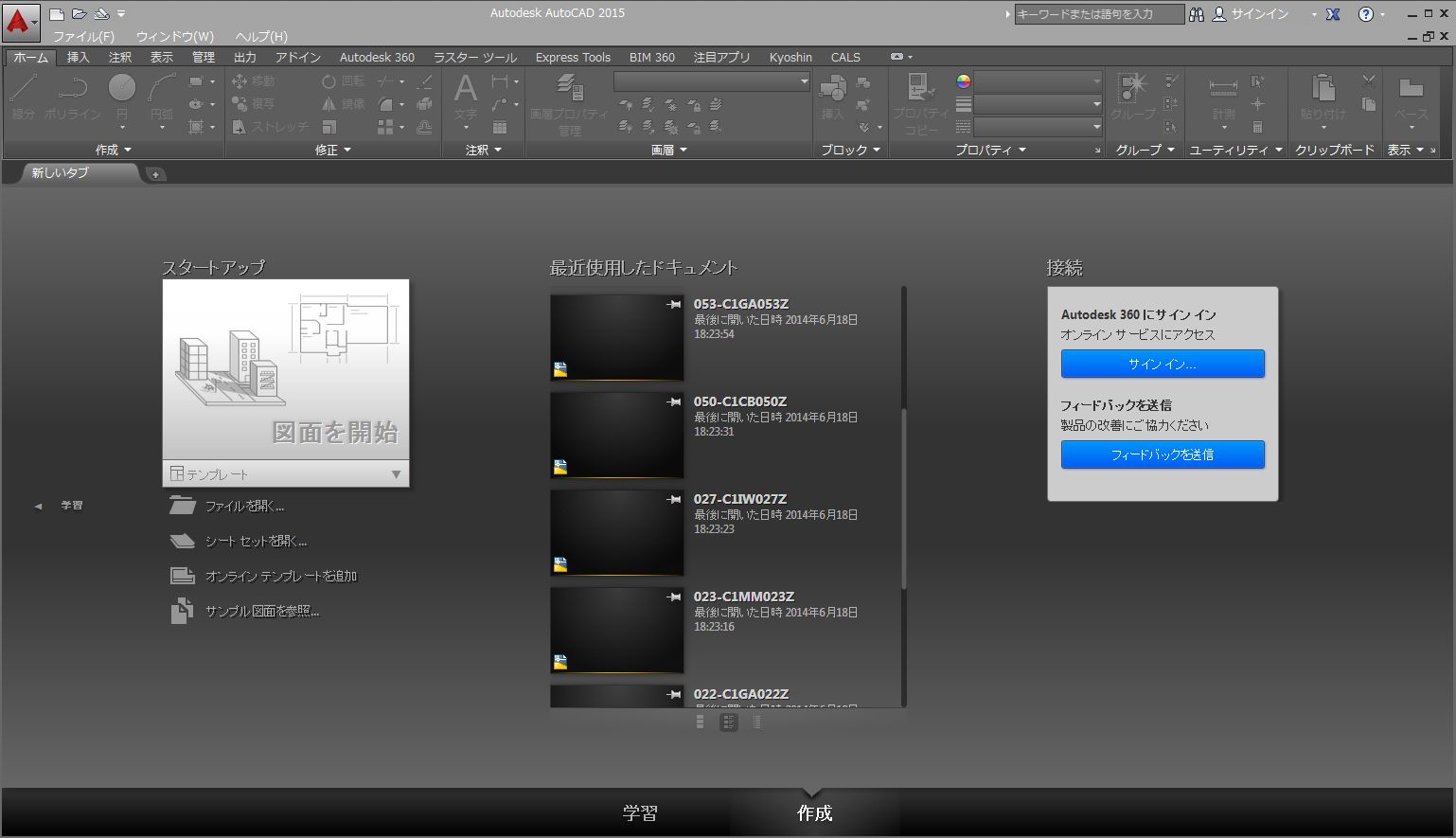Open the ファイル(F) menu
1456x838 pixels.
pyautogui.click(x=83, y=36)
